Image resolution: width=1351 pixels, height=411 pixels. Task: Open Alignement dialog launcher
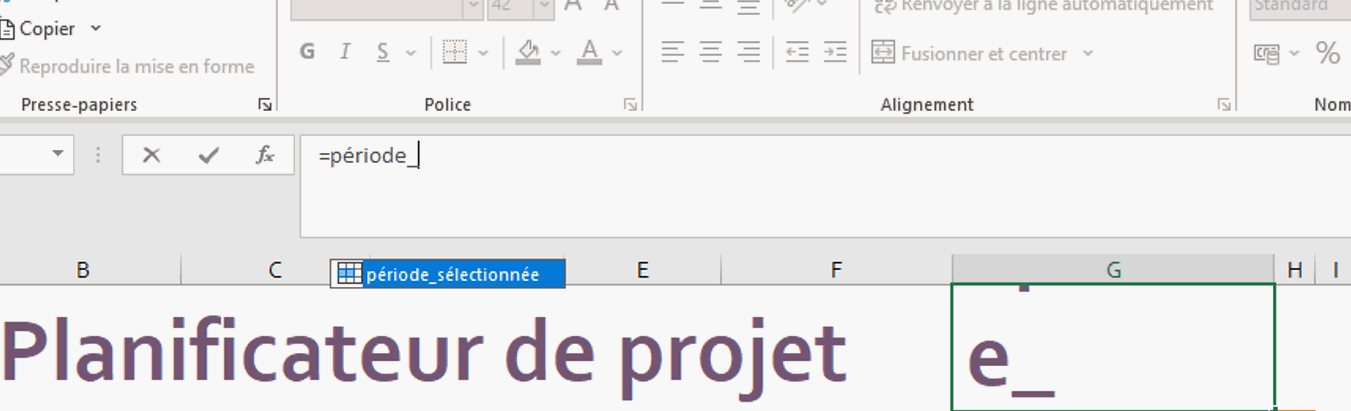pos(1224,104)
